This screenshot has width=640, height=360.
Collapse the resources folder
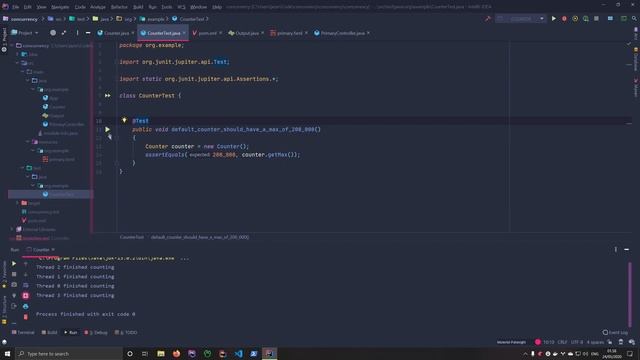[x=28, y=142]
